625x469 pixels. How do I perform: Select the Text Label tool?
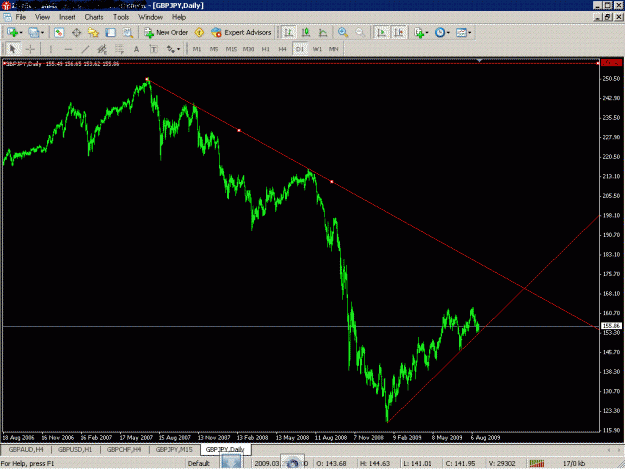[153, 49]
